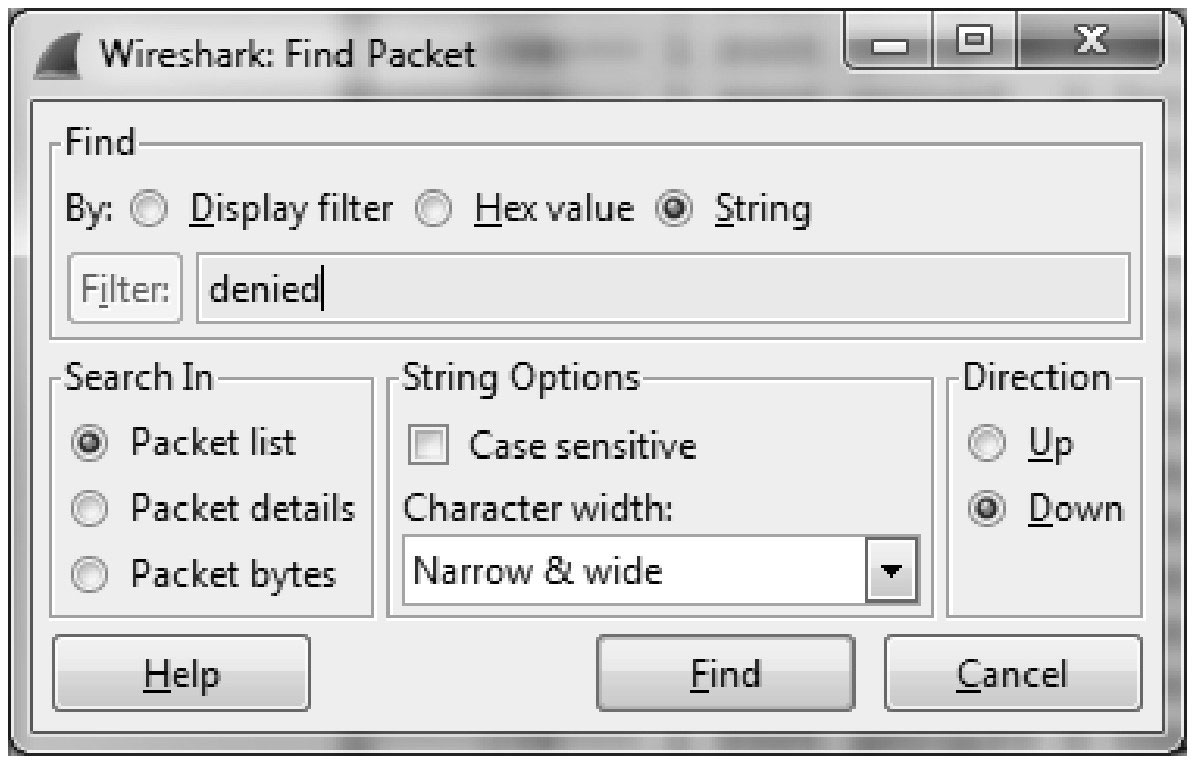
Task: Enable the Case sensitive checkbox
Action: [x=428, y=444]
